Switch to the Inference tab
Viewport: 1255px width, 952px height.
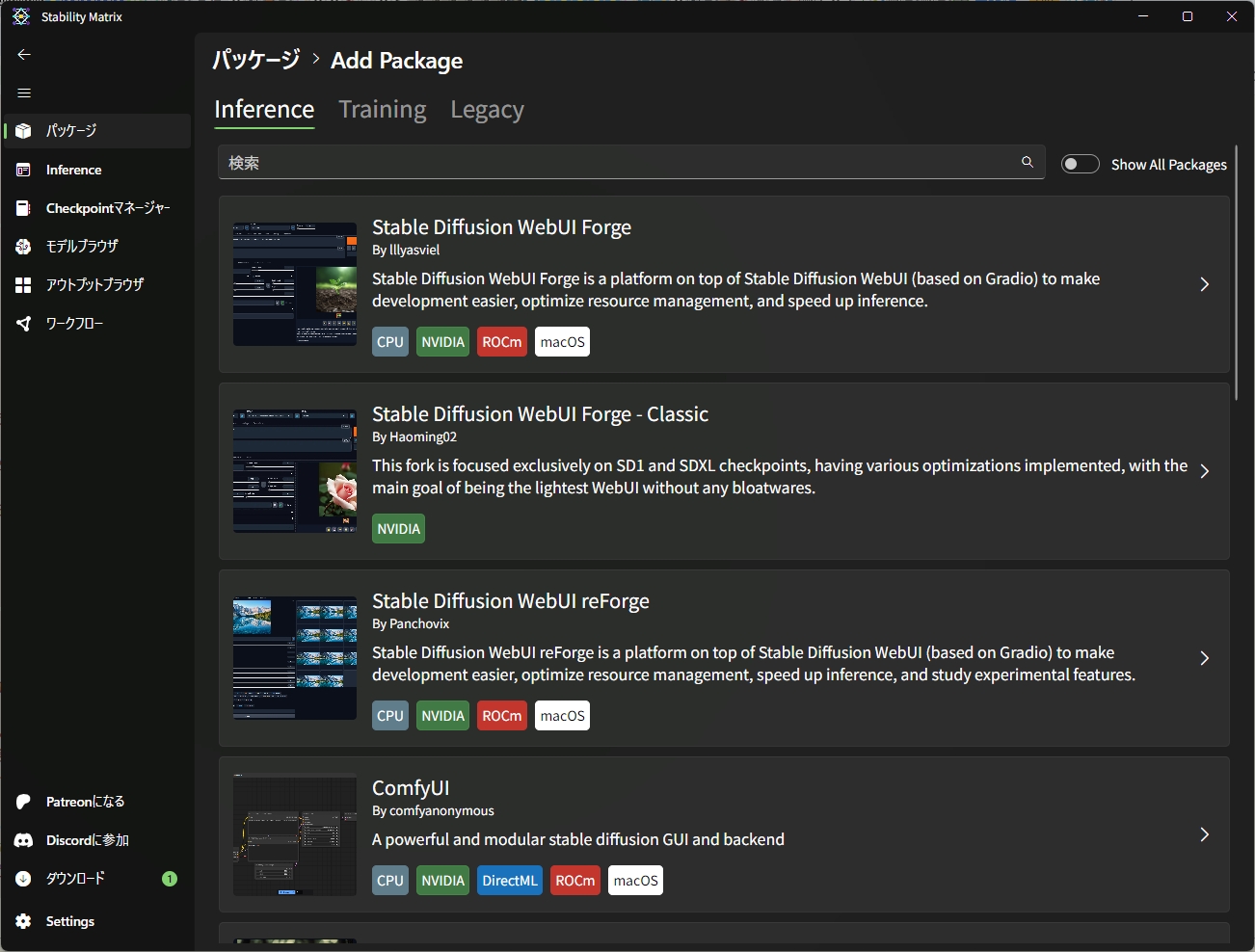coord(264,110)
